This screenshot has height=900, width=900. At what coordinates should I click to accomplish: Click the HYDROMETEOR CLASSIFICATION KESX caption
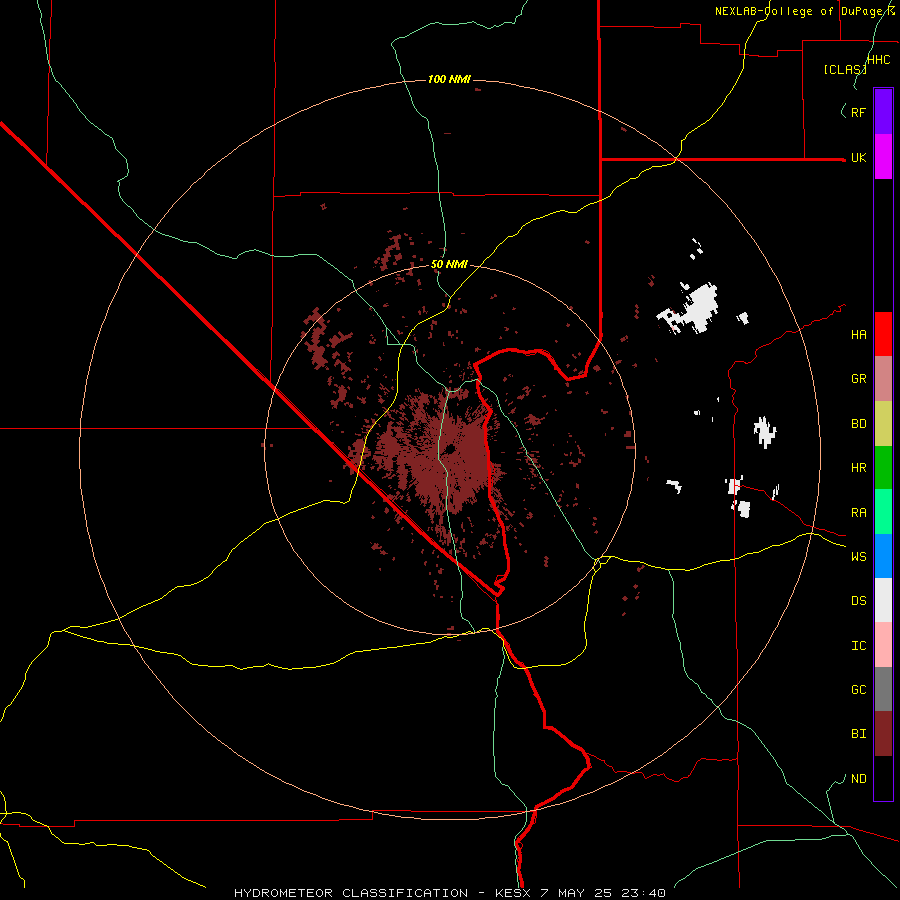(x=450, y=893)
